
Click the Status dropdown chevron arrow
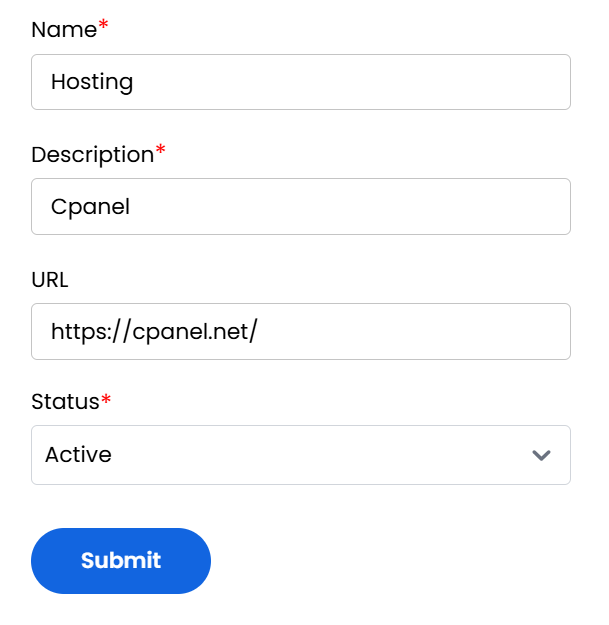(x=541, y=455)
